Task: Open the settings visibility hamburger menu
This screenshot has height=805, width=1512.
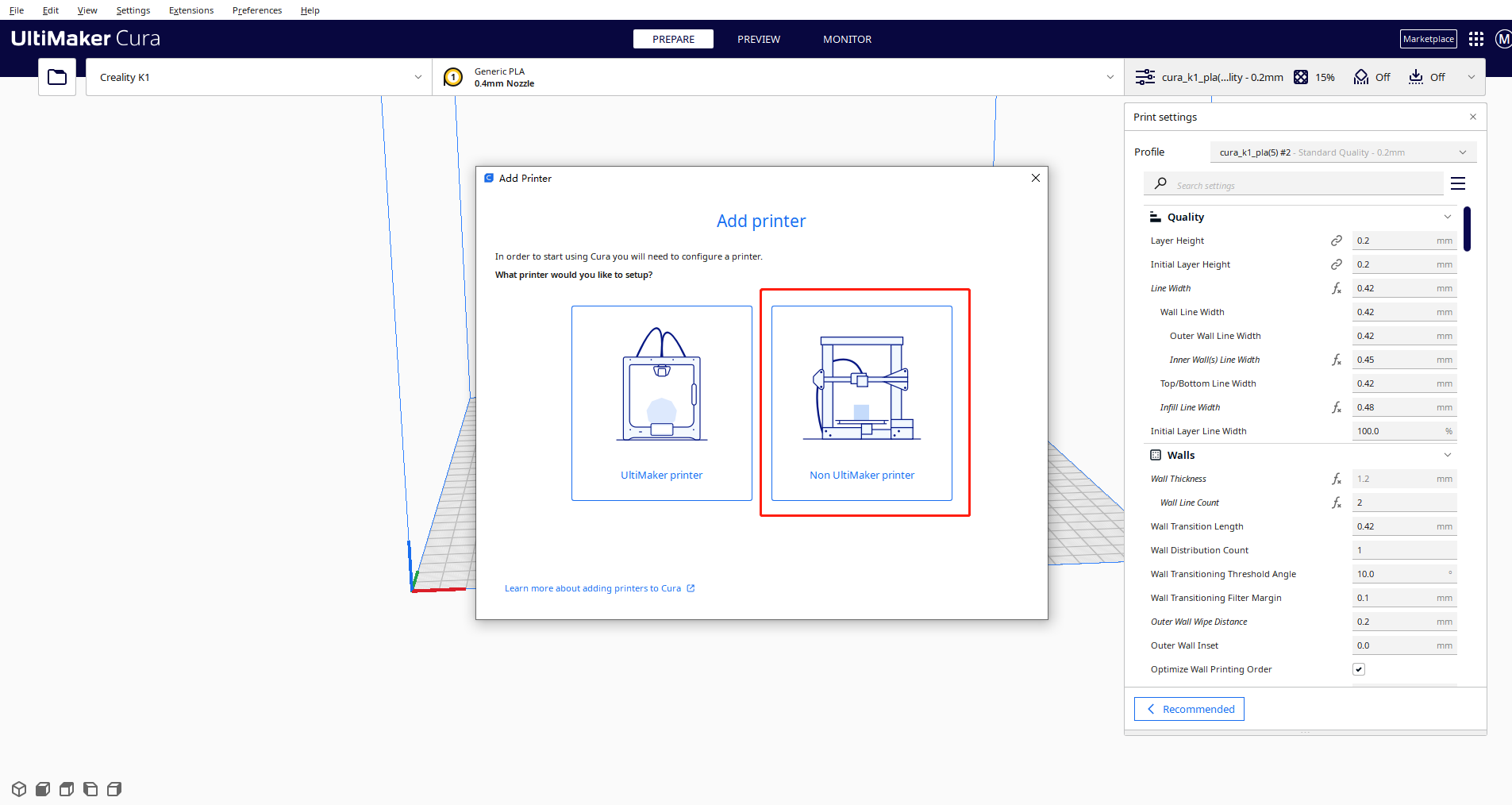Action: 1458,183
